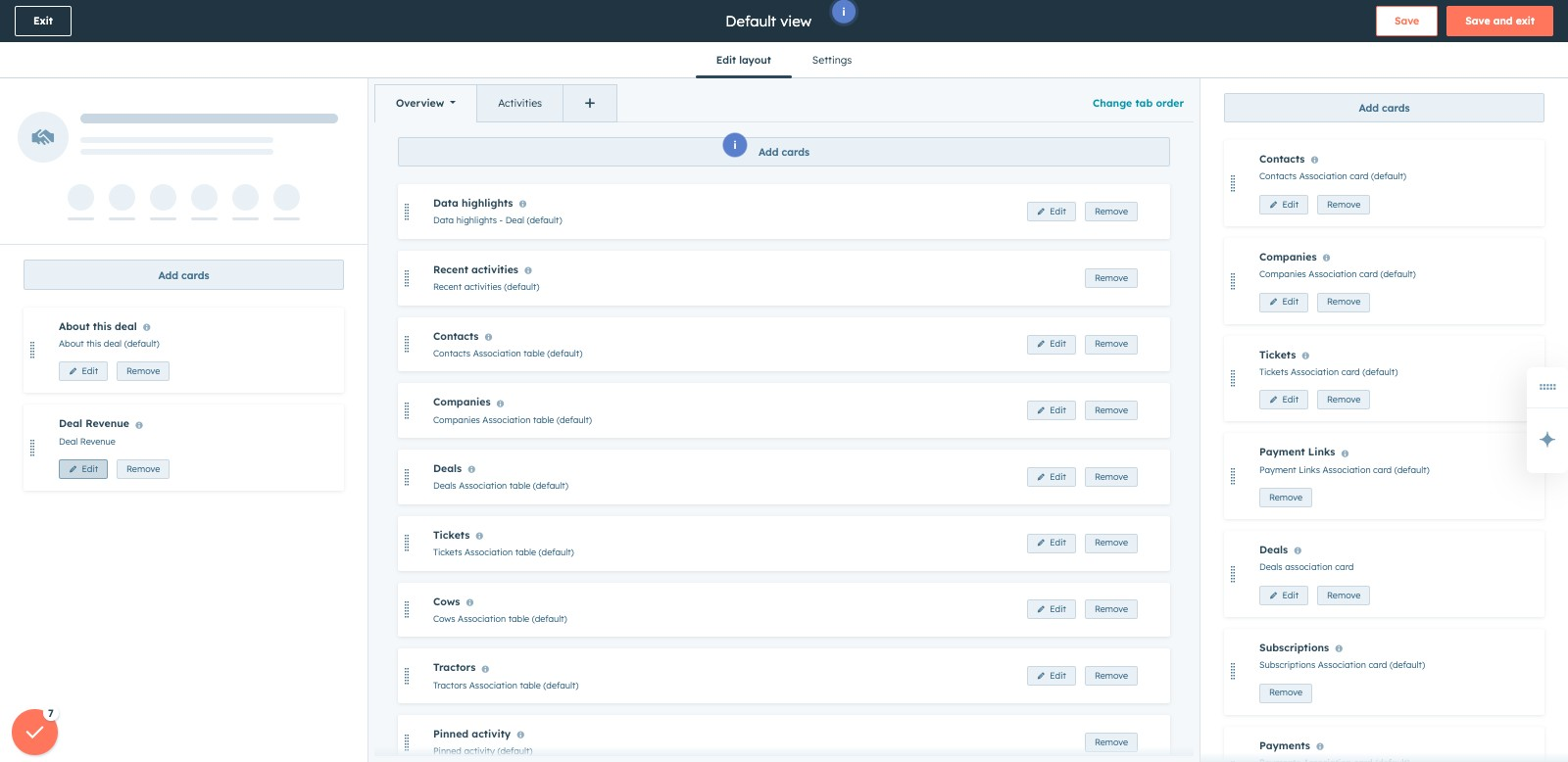Remove the Deal Revenue card

[143, 469]
